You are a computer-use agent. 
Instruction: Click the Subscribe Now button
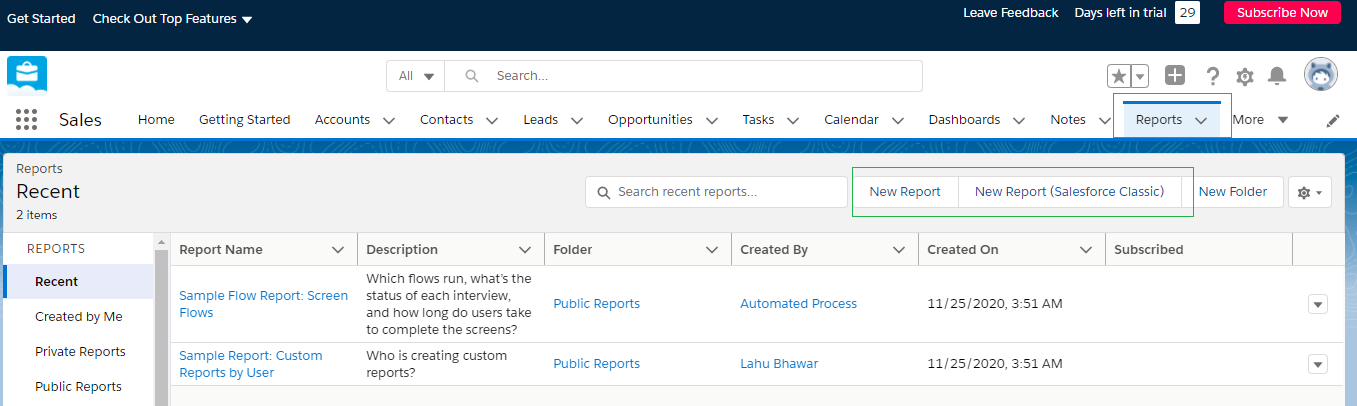pos(1282,13)
